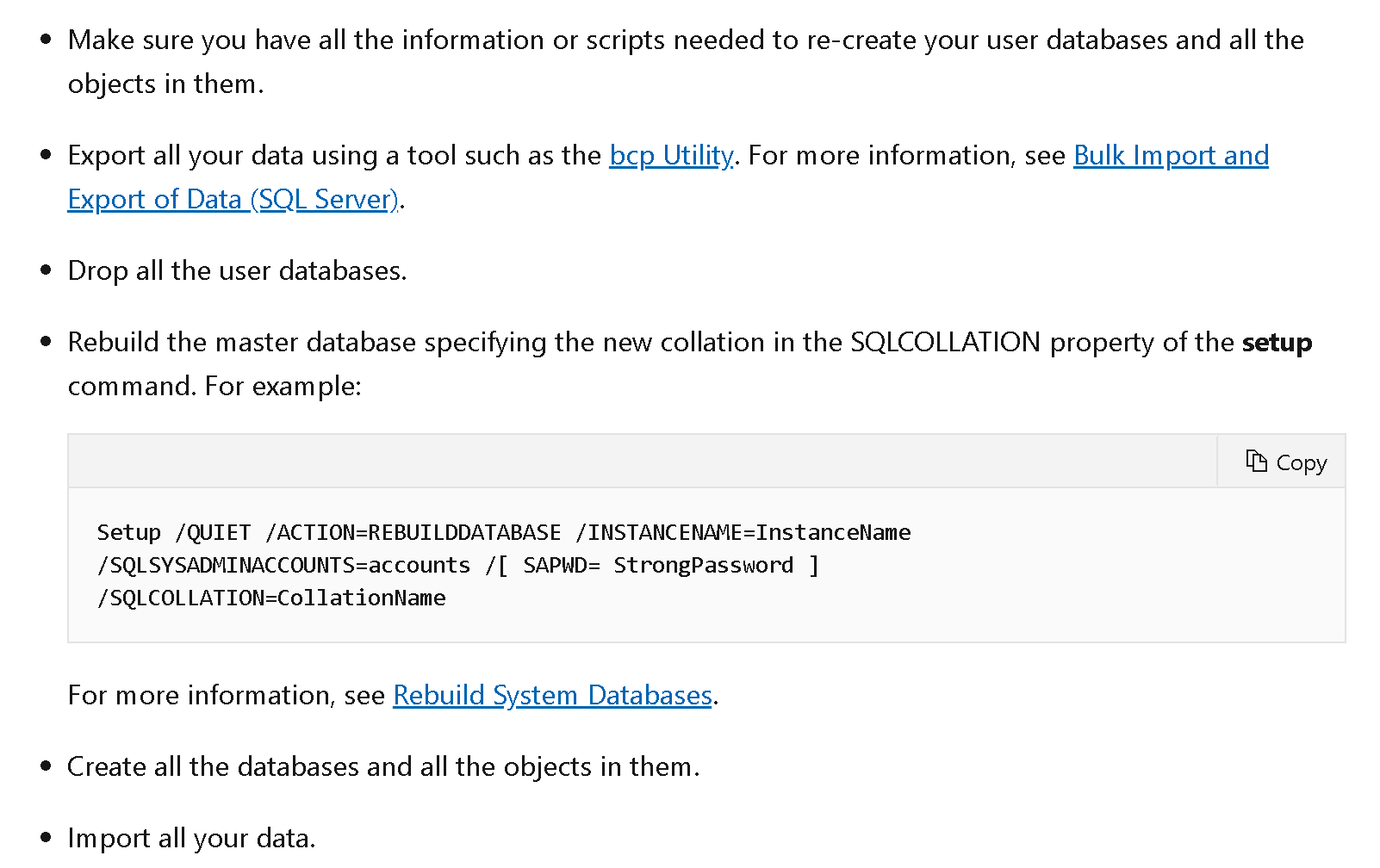The image size is (1380, 868).
Task: Click 'command. For example:' text
Action: [x=214, y=387]
